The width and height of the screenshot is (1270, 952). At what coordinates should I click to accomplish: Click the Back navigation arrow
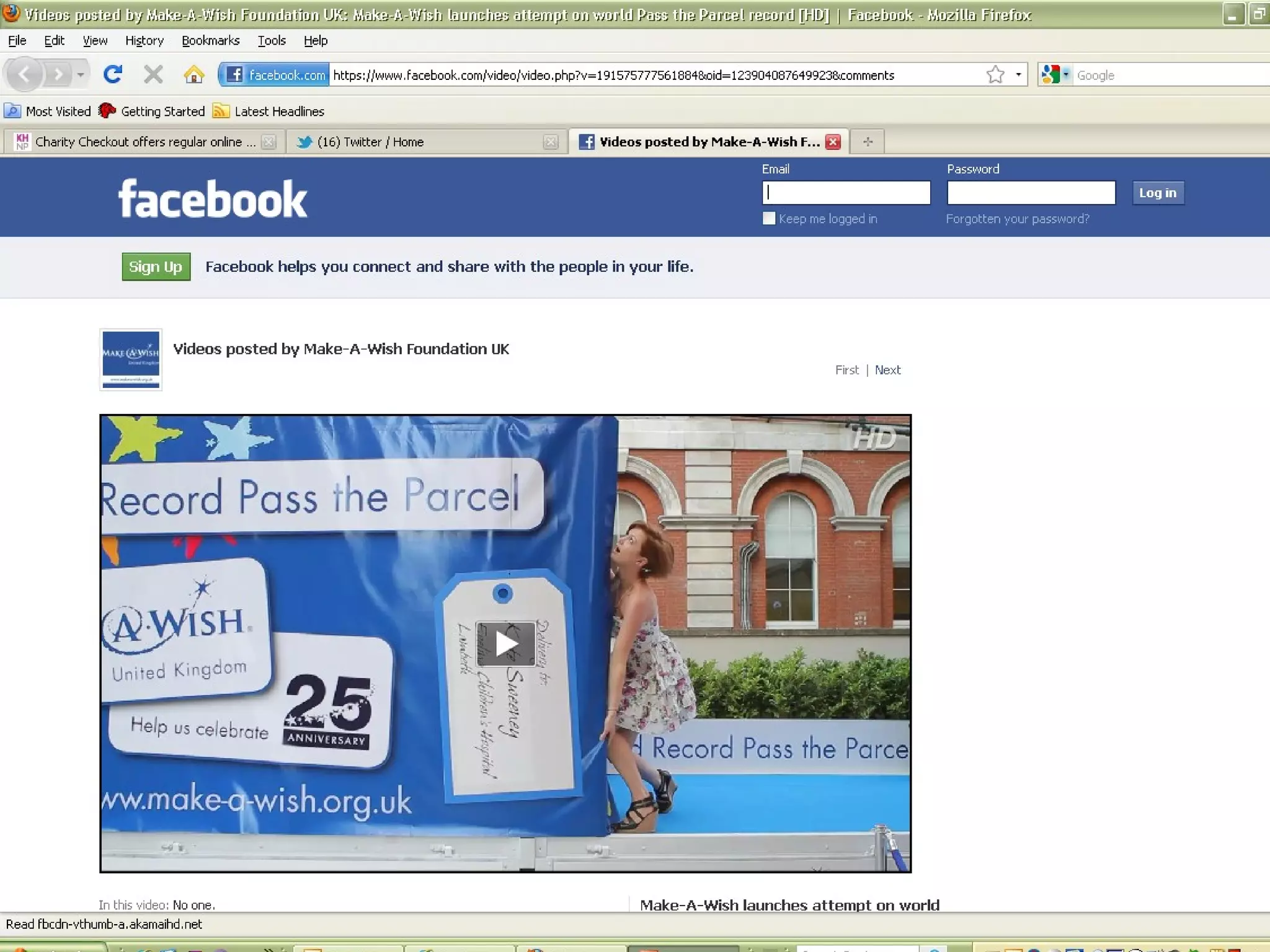(24, 75)
